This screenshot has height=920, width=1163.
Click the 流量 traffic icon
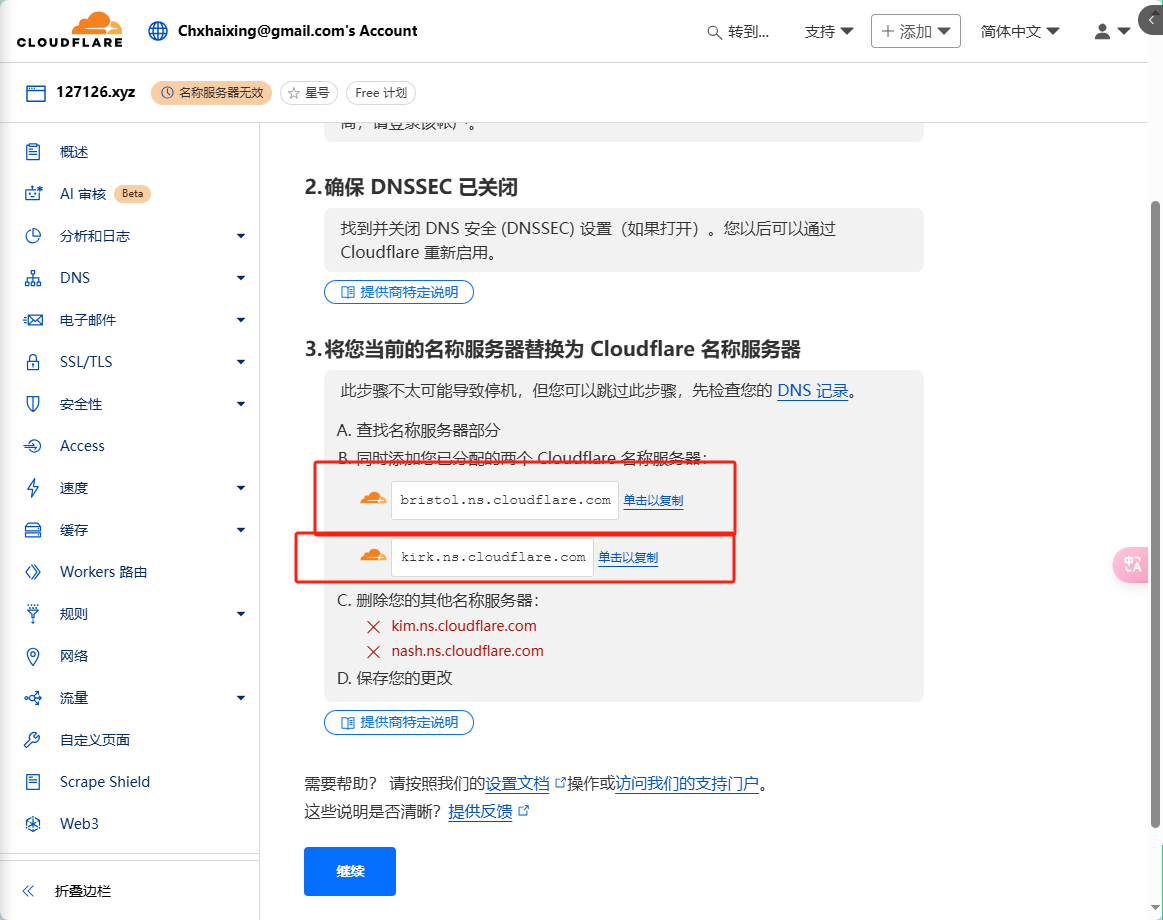[33, 698]
